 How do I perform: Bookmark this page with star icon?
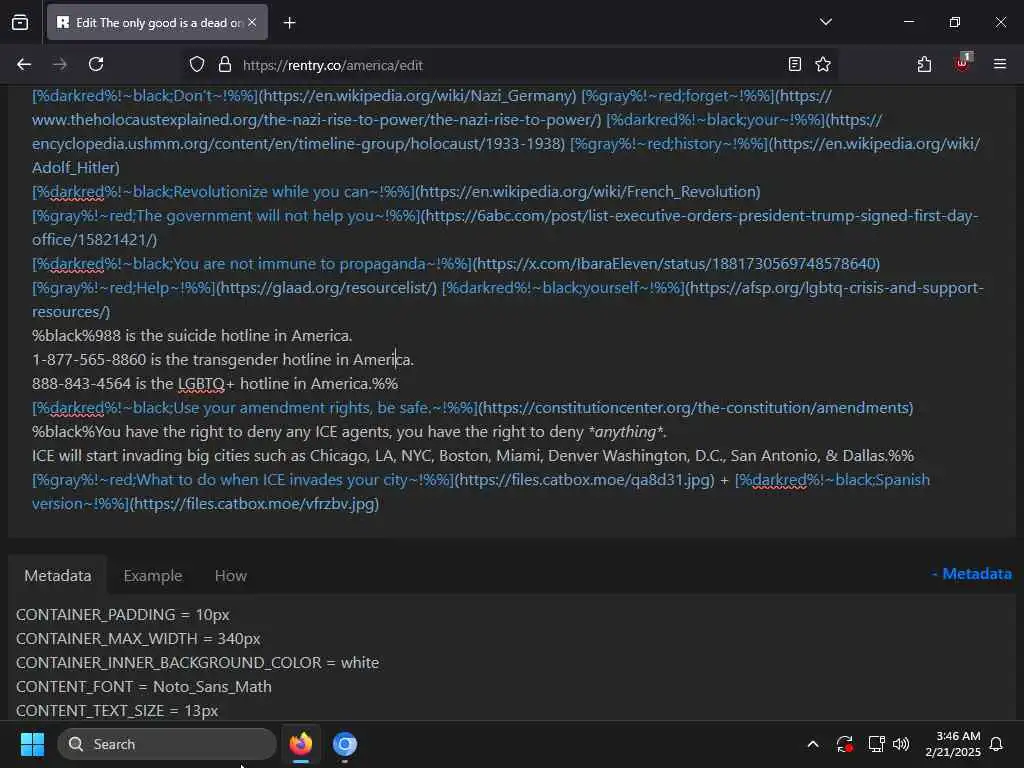(823, 64)
